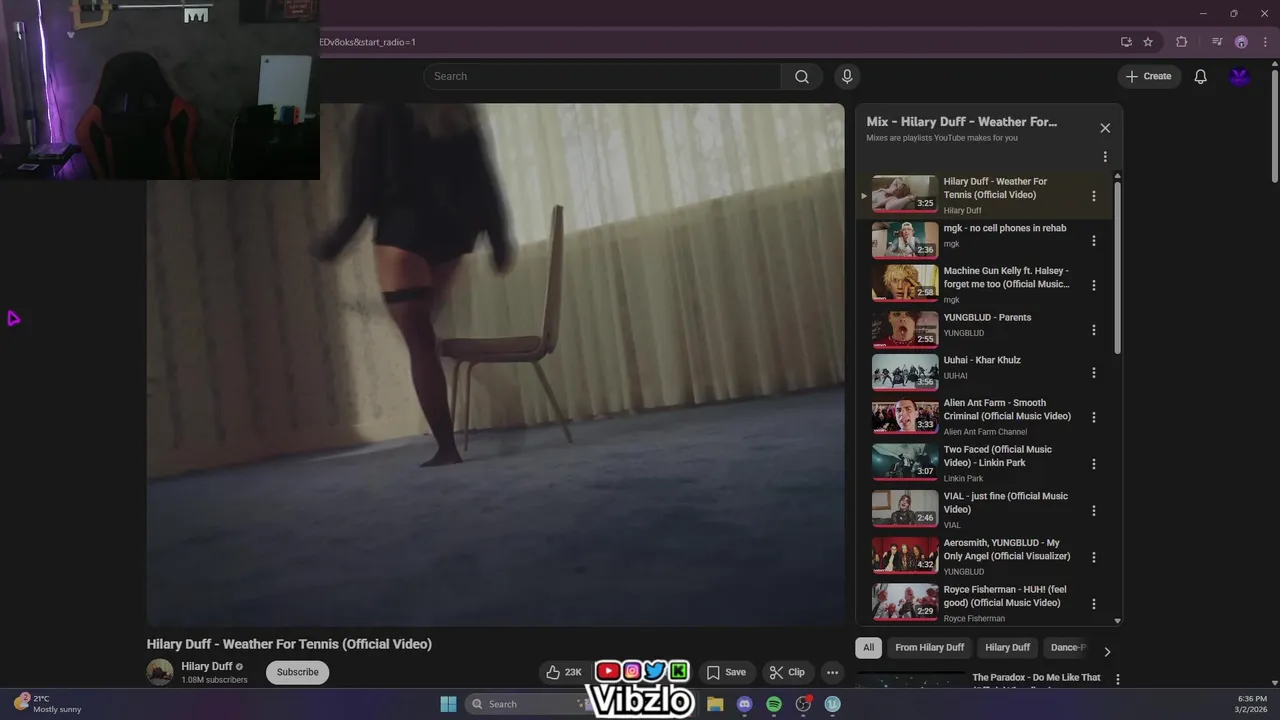Open Hilary Duff channel name link
The image size is (1280, 720).
coord(206,667)
